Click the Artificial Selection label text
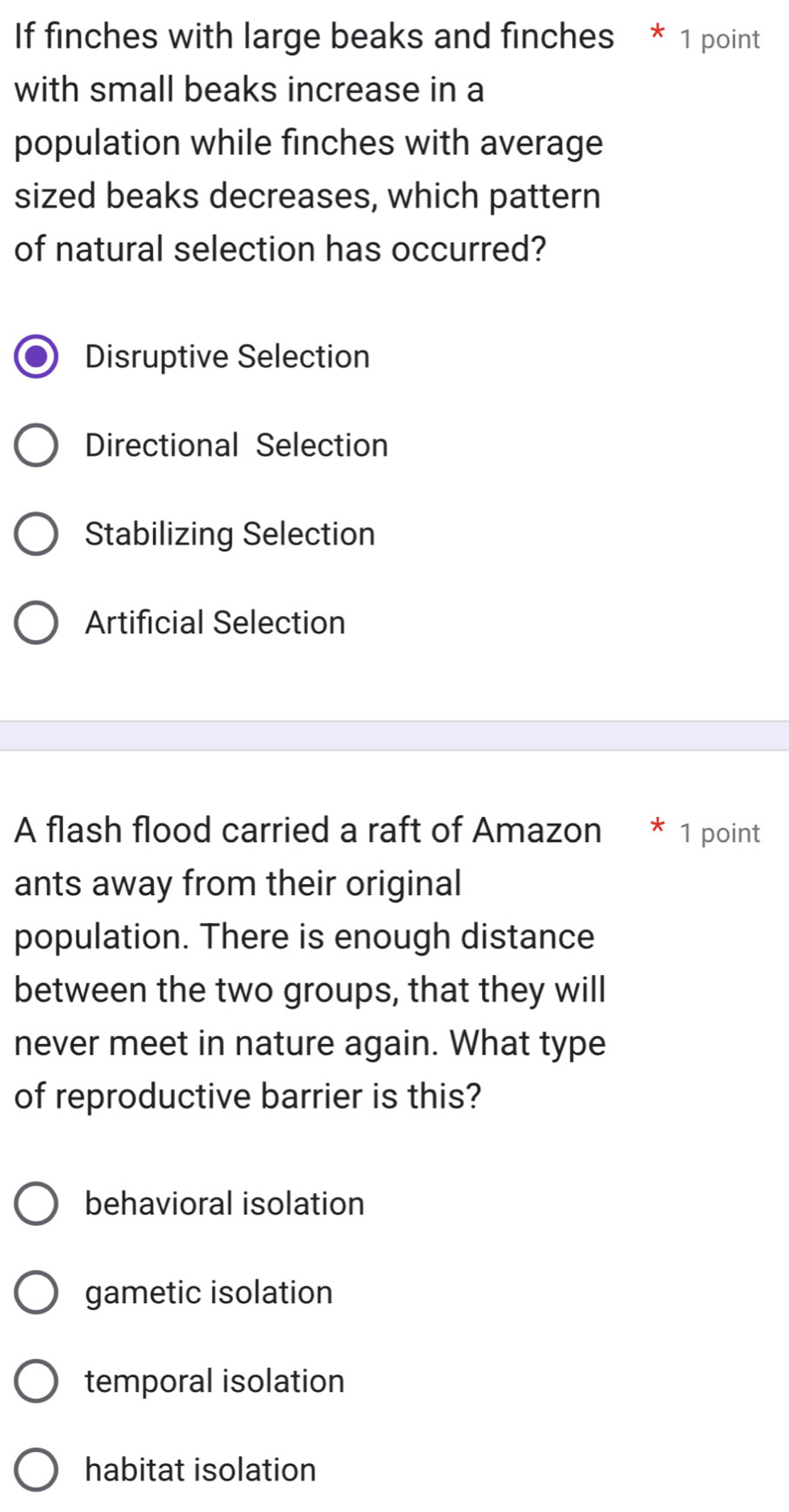 [x=214, y=623]
